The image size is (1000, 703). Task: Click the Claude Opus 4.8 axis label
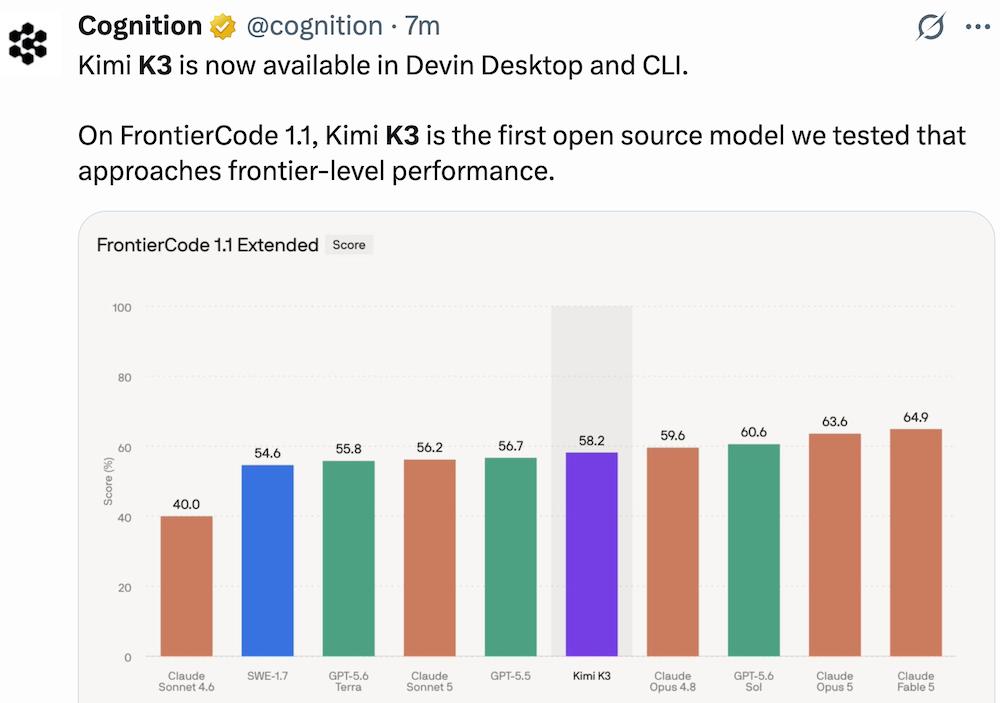(673, 681)
